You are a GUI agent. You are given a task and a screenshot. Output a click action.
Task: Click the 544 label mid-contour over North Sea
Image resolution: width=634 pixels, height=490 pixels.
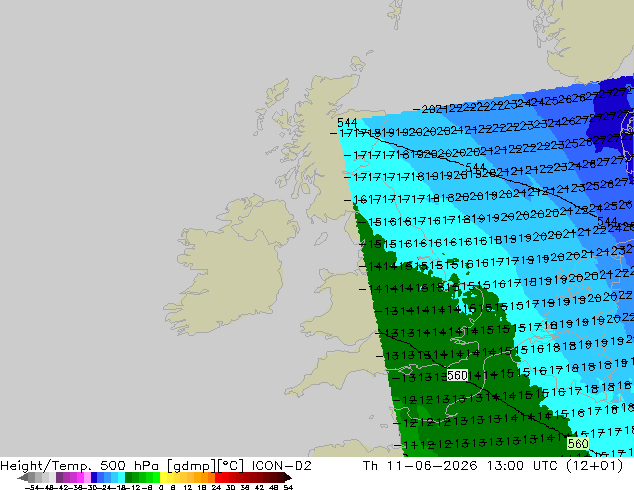tap(475, 167)
